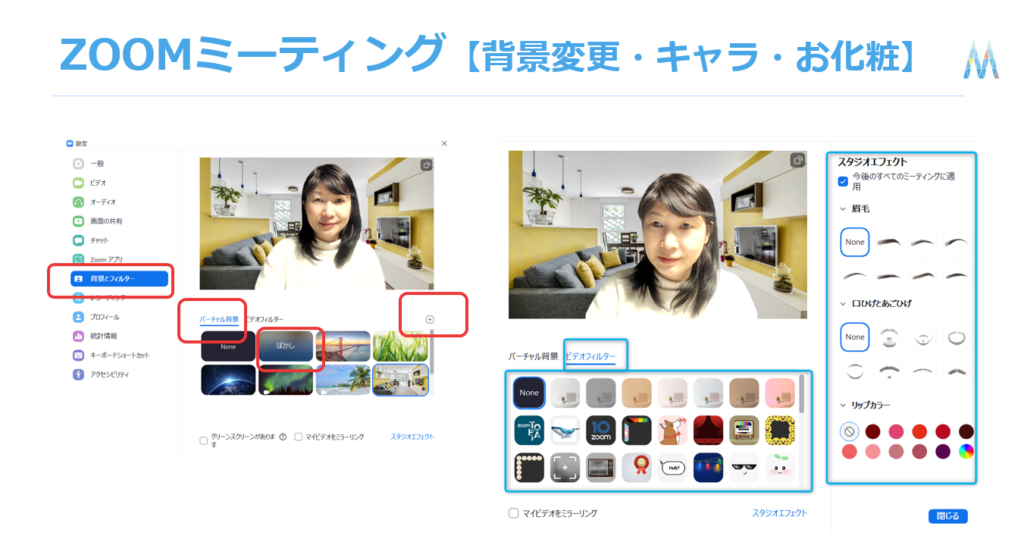This screenshot has width=1024, height=545.
Task: Apply the Zoomtopia video filter
Action: [x=529, y=431]
